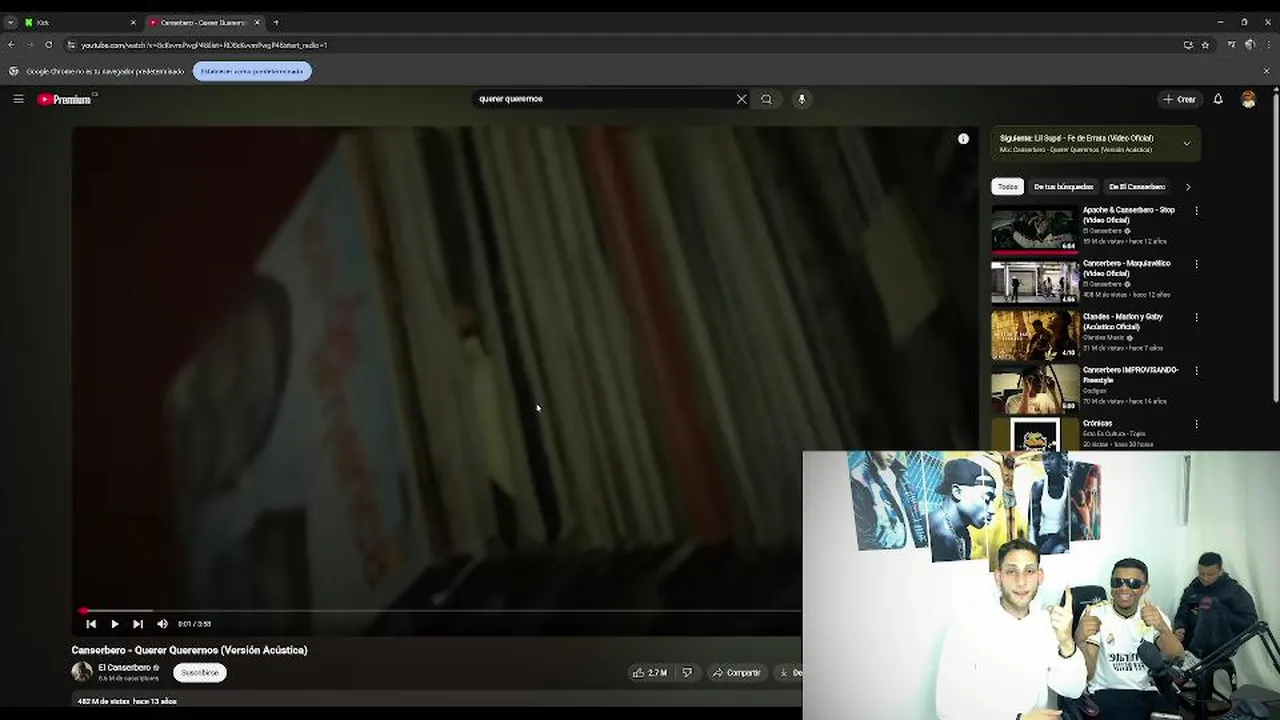
Task: Mute the video volume
Action: (x=162, y=624)
